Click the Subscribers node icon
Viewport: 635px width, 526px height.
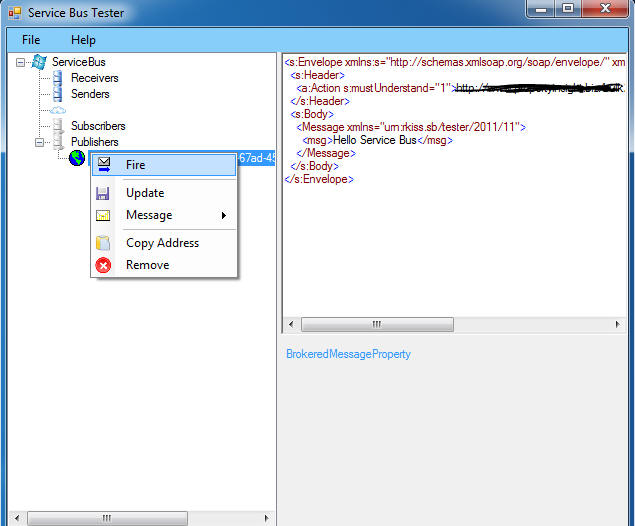pos(58,126)
